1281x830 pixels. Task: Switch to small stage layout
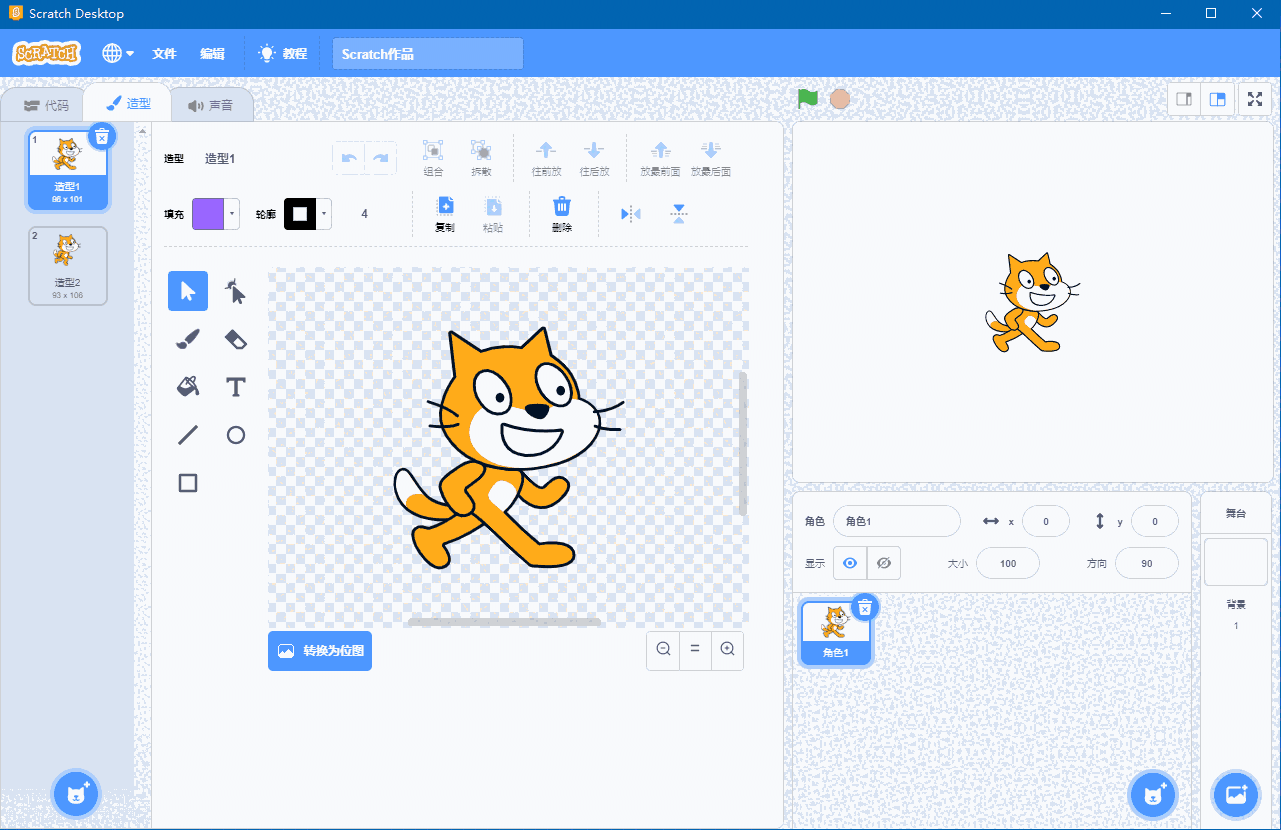[1184, 99]
